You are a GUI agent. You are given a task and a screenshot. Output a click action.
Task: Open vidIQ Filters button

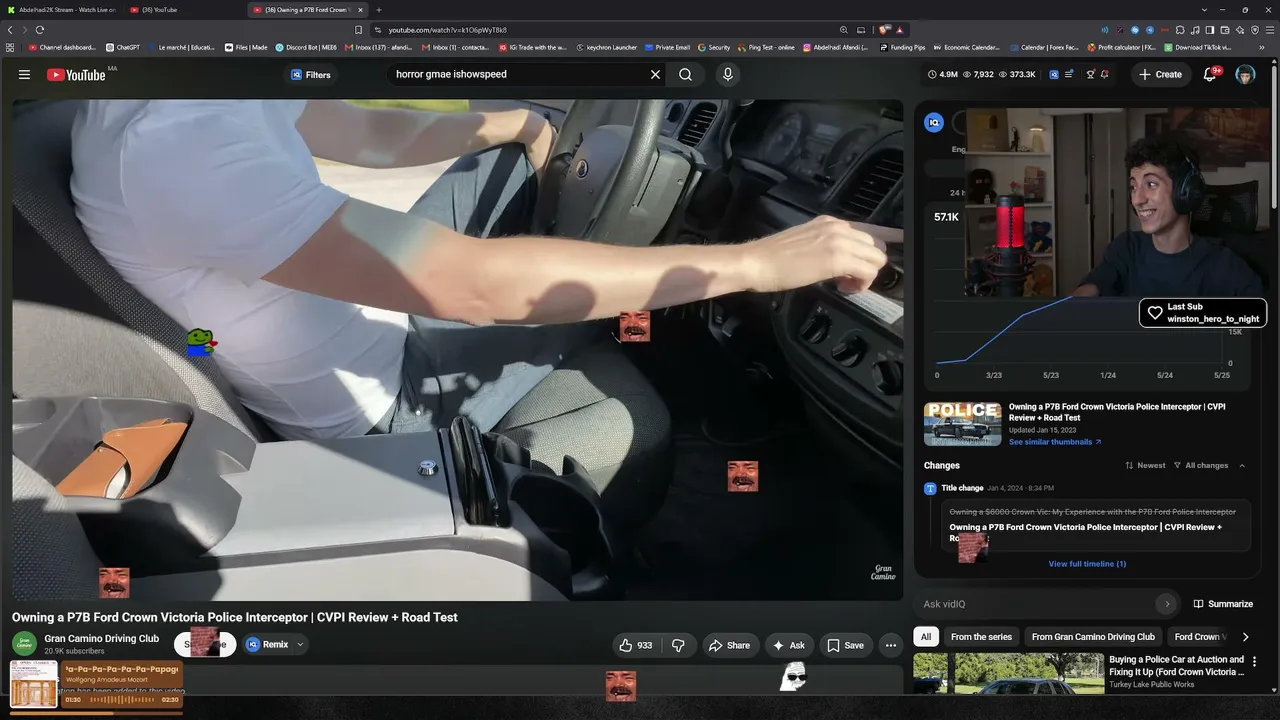(310, 75)
